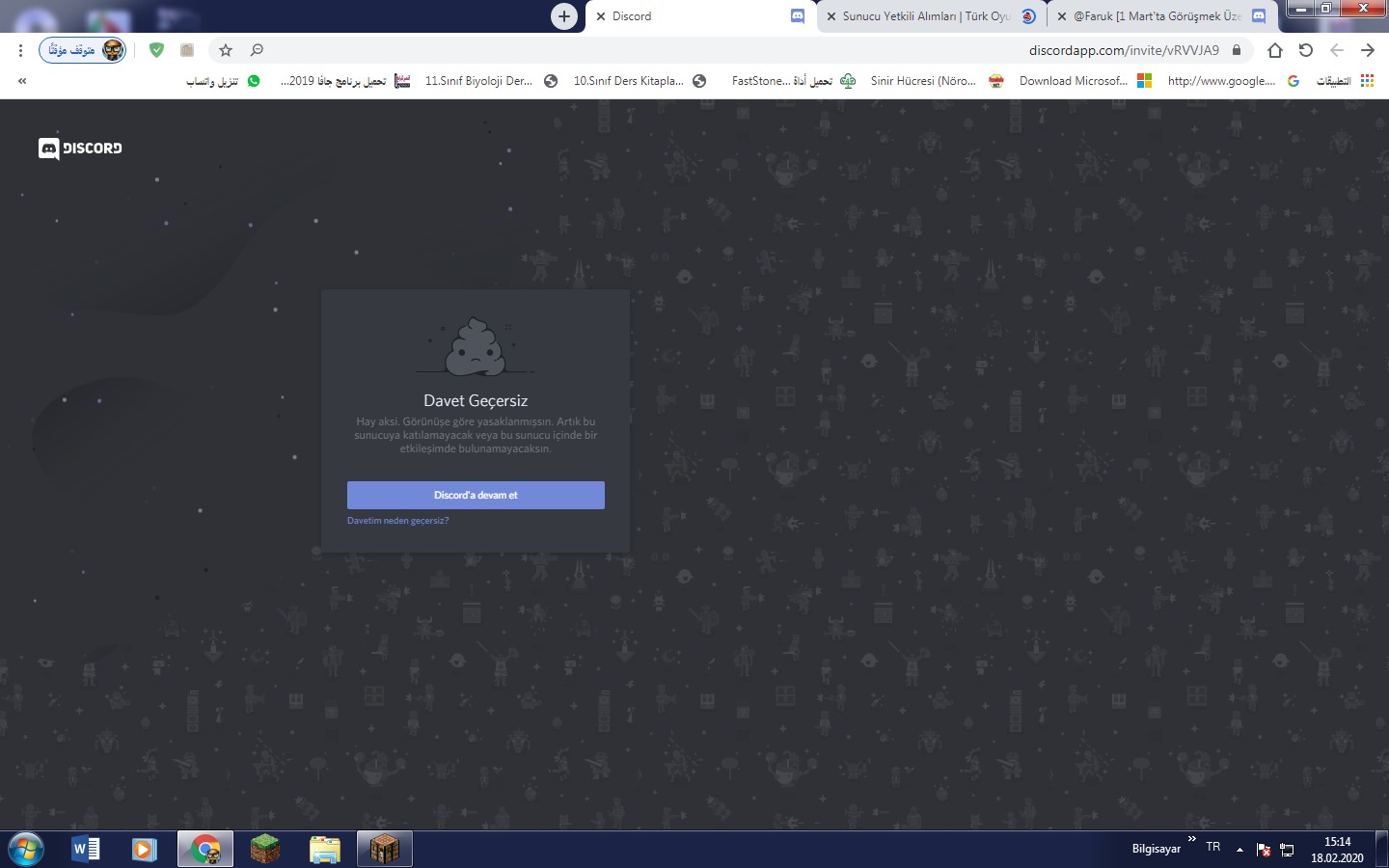The image size is (1389, 868).
Task: Open the network tray icon
Action: tap(1287, 850)
